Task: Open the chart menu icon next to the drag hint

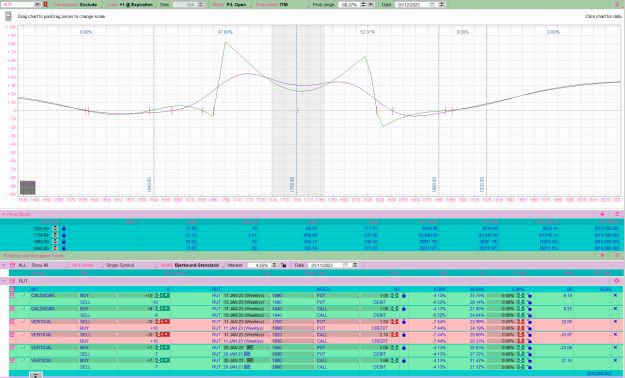Action: coord(8,16)
